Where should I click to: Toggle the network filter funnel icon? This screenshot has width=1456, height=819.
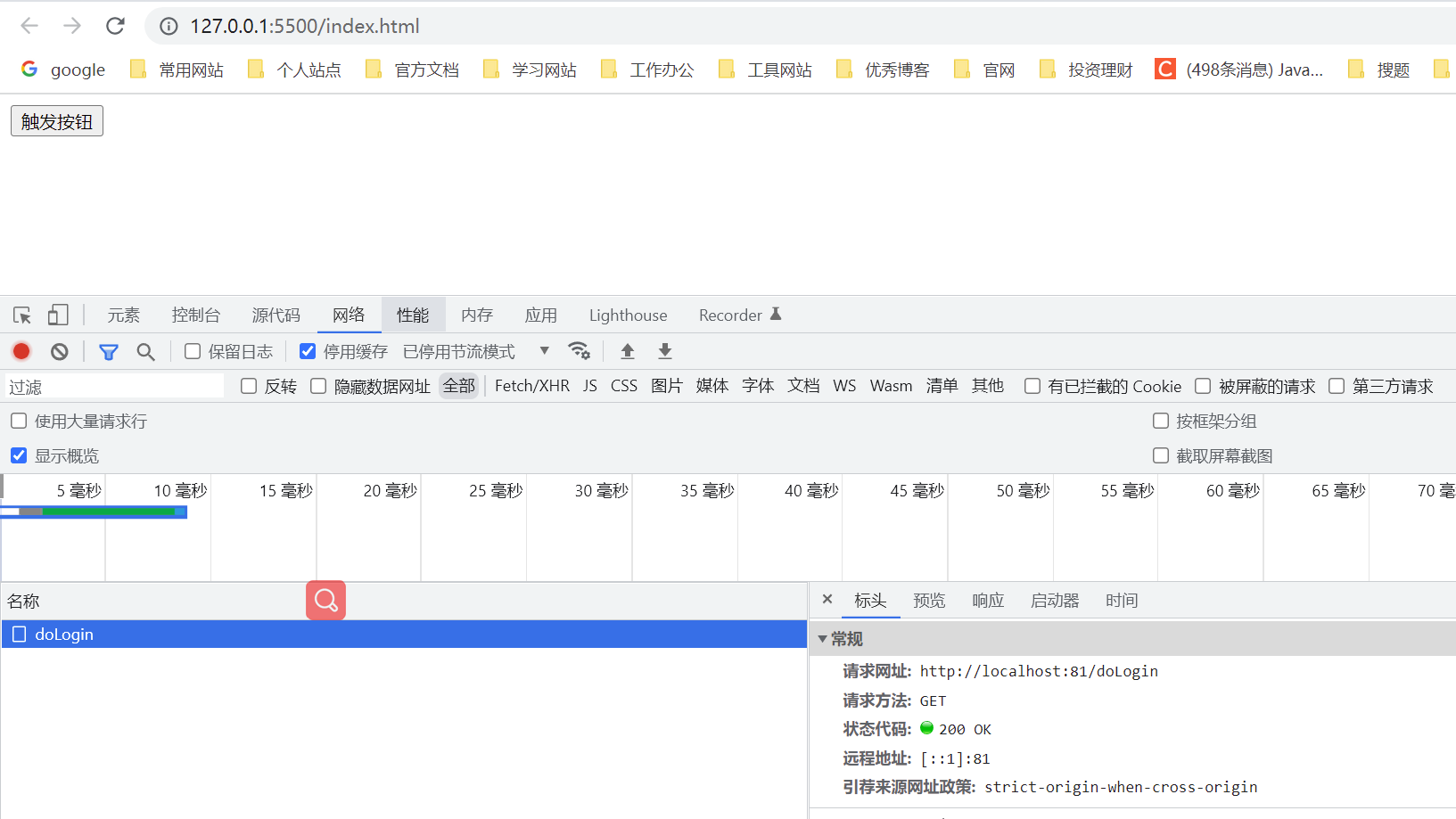(x=109, y=351)
